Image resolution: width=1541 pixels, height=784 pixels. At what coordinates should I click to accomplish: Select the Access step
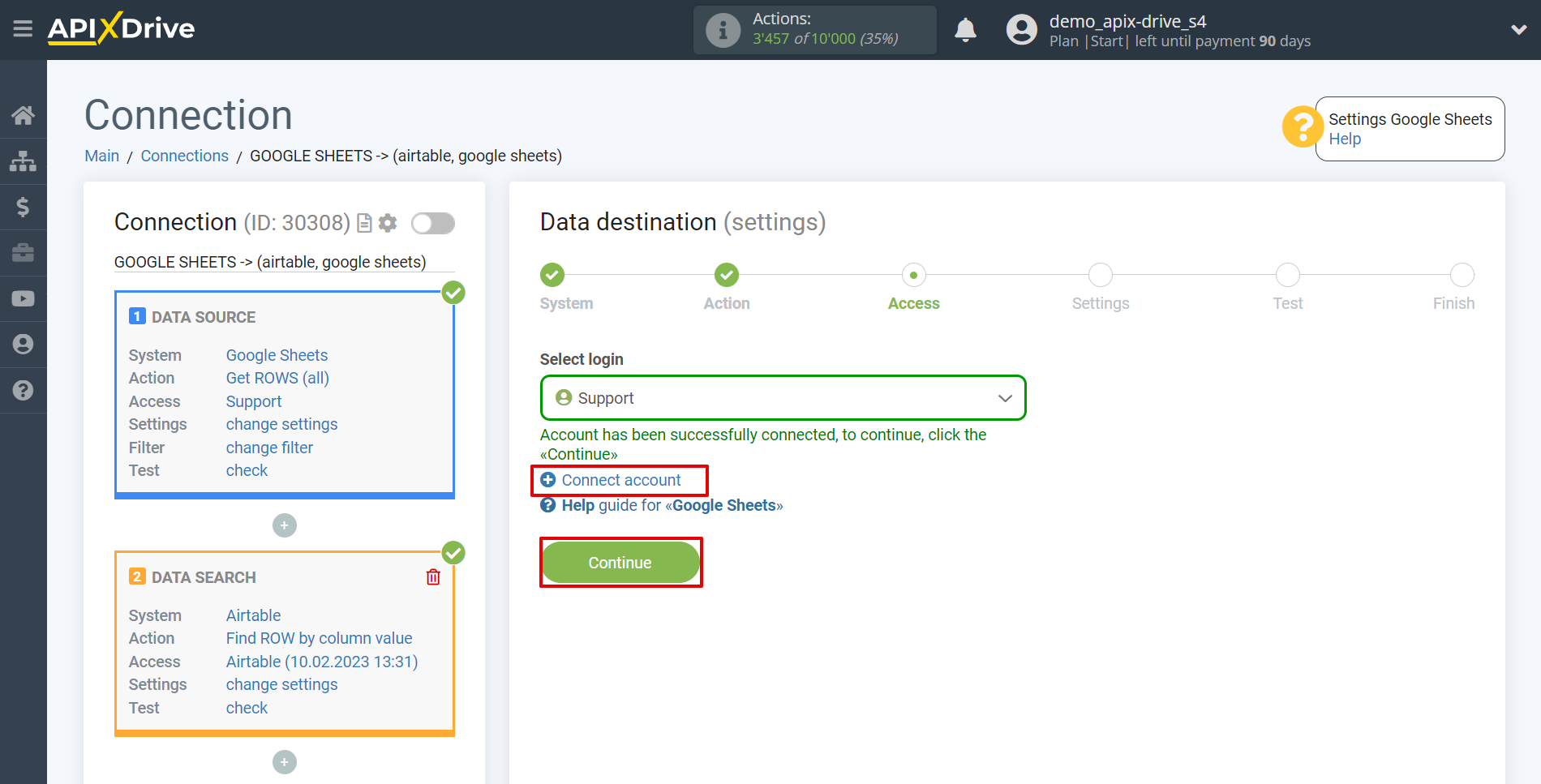tap(914, 275)
